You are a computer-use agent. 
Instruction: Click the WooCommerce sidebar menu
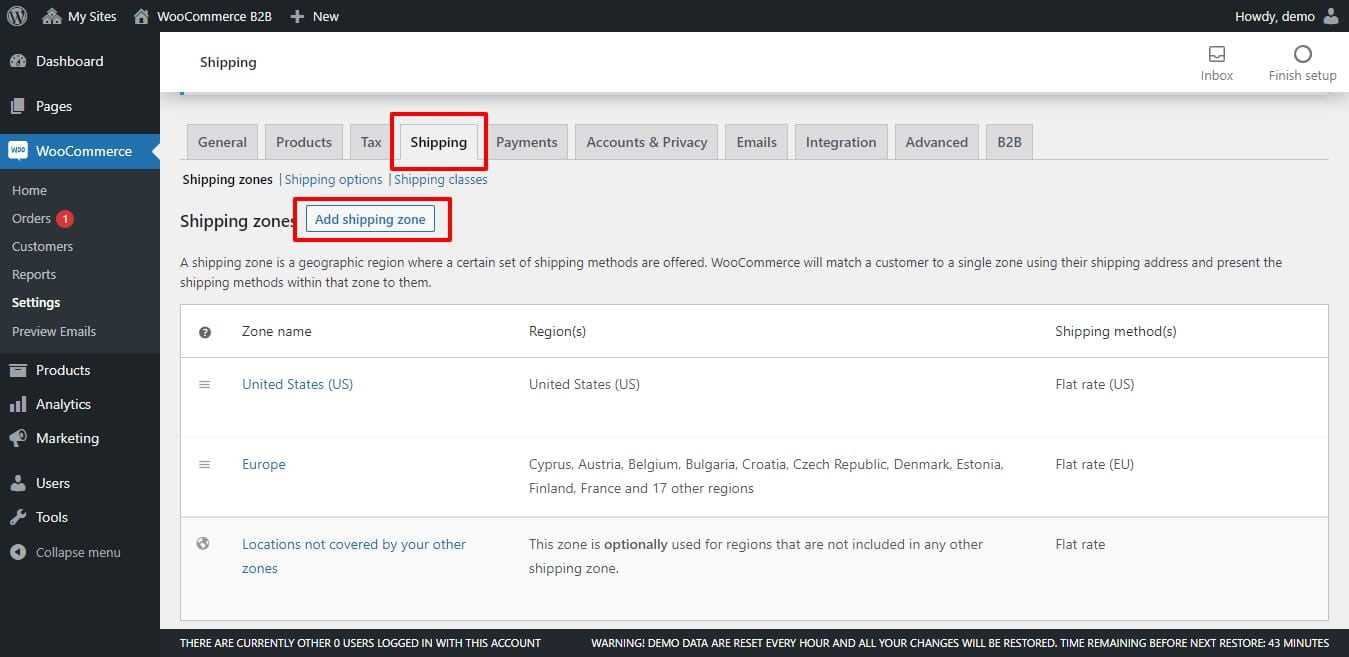coord(80,151)
